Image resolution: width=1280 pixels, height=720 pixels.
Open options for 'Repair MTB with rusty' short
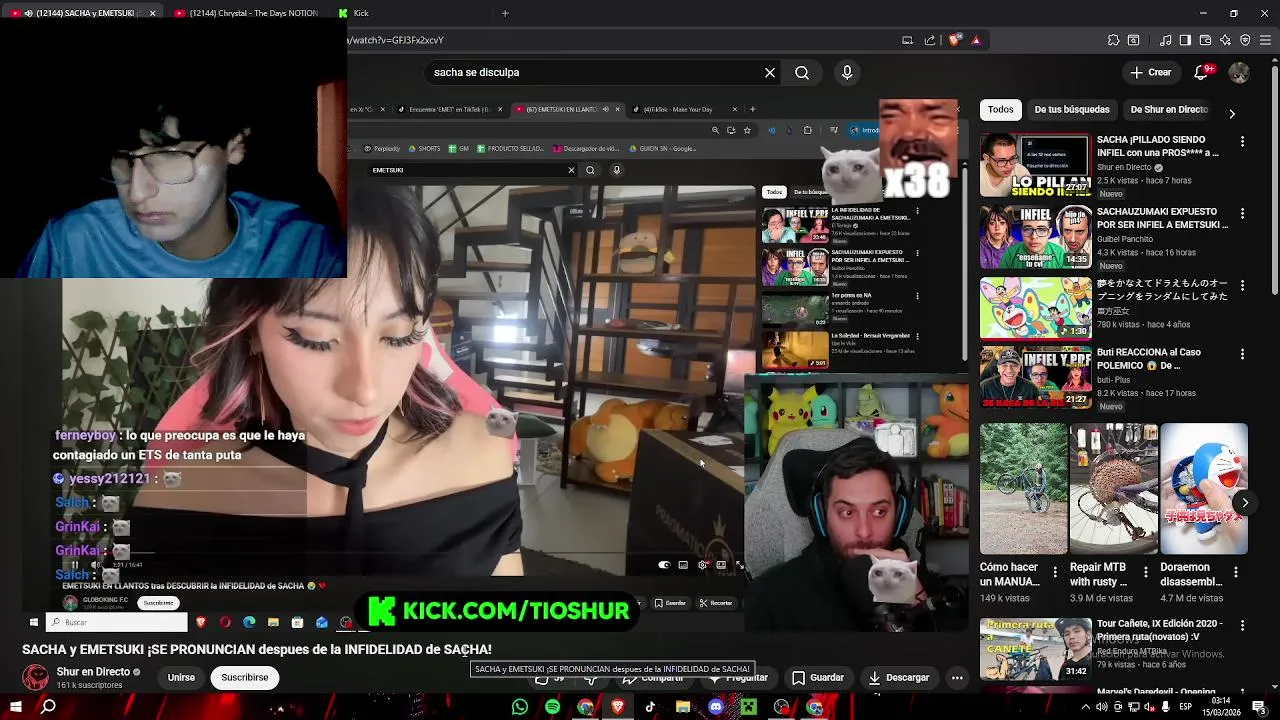click(1145, 572)
